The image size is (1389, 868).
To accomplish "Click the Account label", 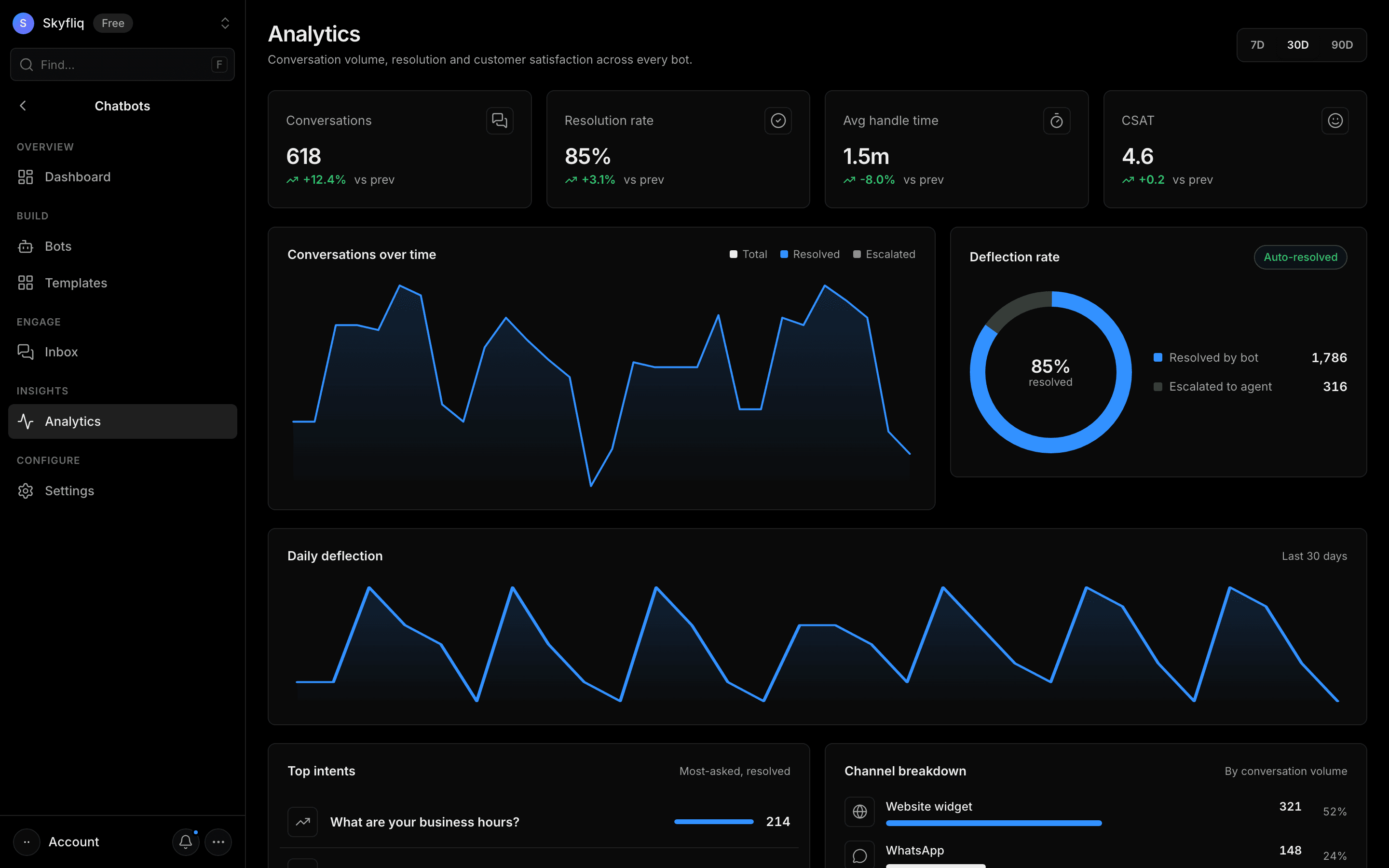I will (73, 841).
